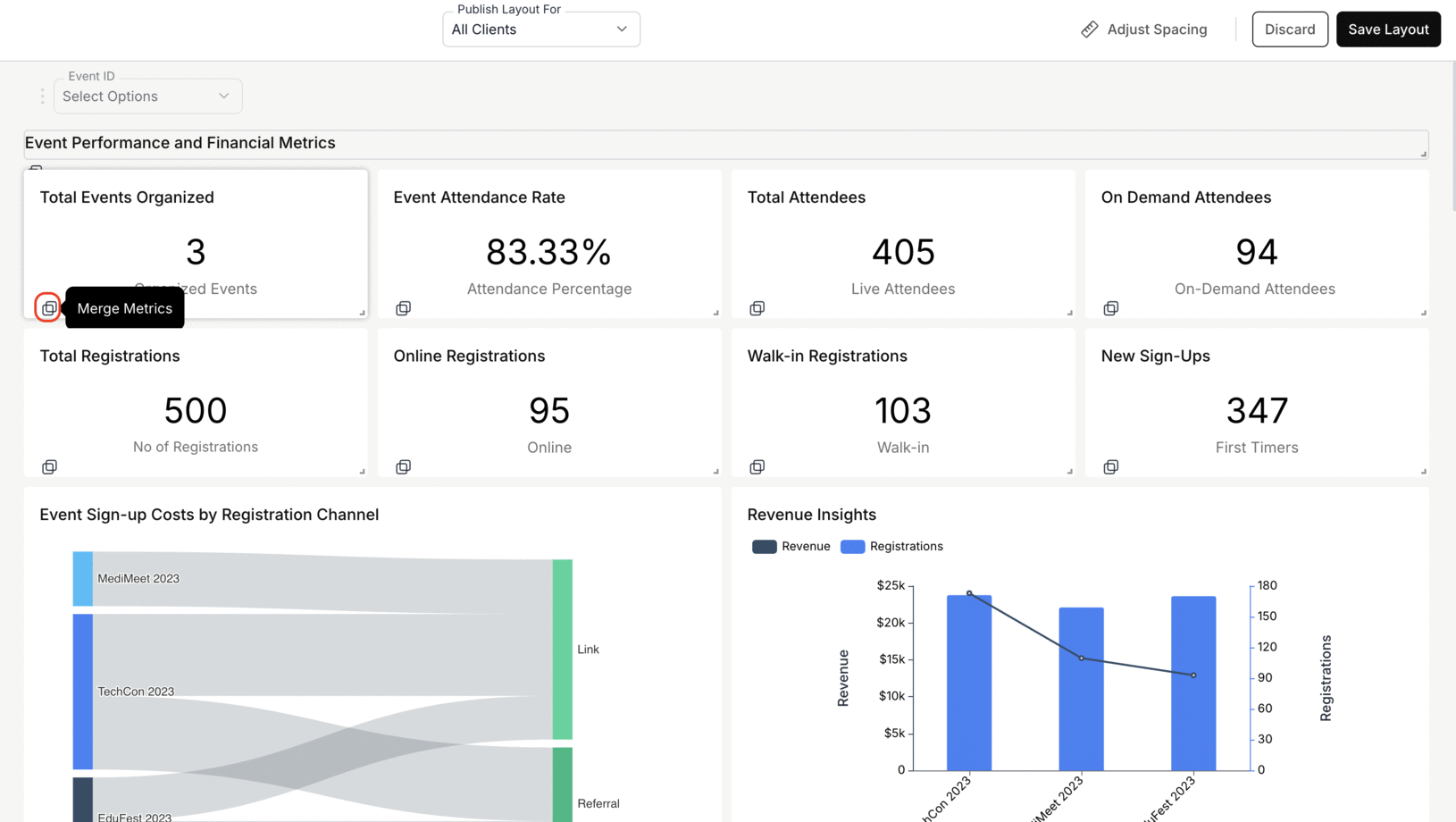The height and width of the screenshot is (822, 1456).
Task: Open the Publish Layout For dropdown
Action: coord(540,29)
